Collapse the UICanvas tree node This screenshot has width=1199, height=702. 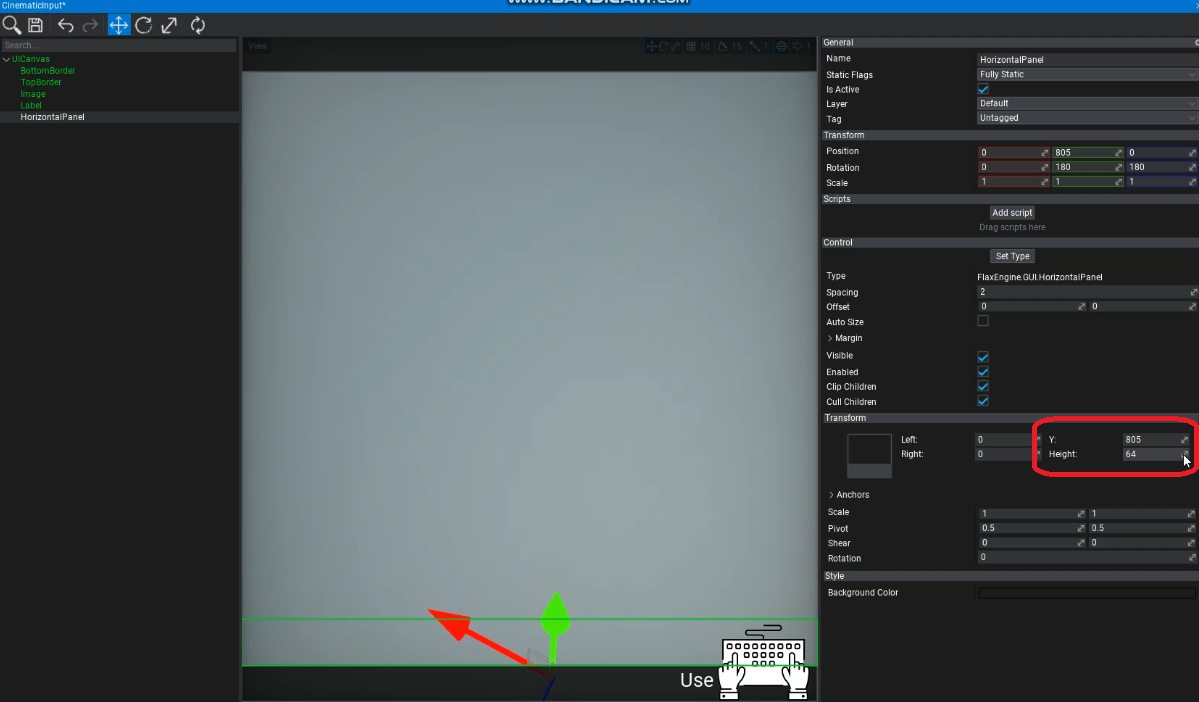(x=6, y=59)
